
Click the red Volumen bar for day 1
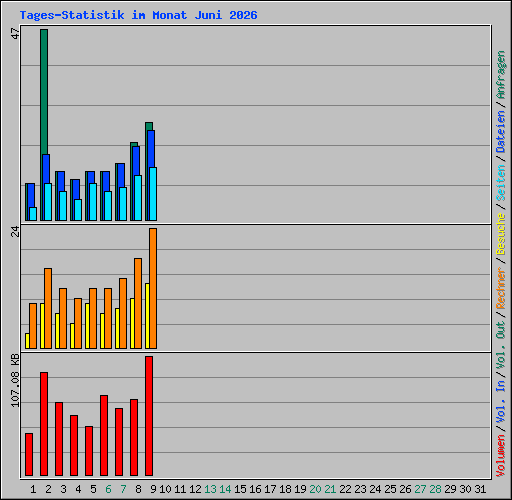(x=29, y=454)
